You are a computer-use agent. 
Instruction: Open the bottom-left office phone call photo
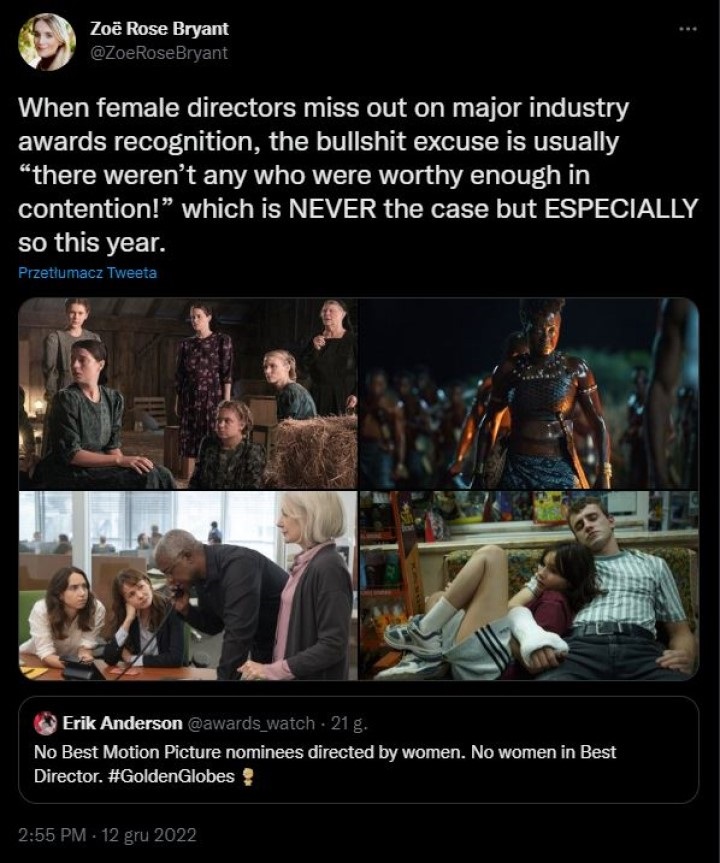point(188,586)
